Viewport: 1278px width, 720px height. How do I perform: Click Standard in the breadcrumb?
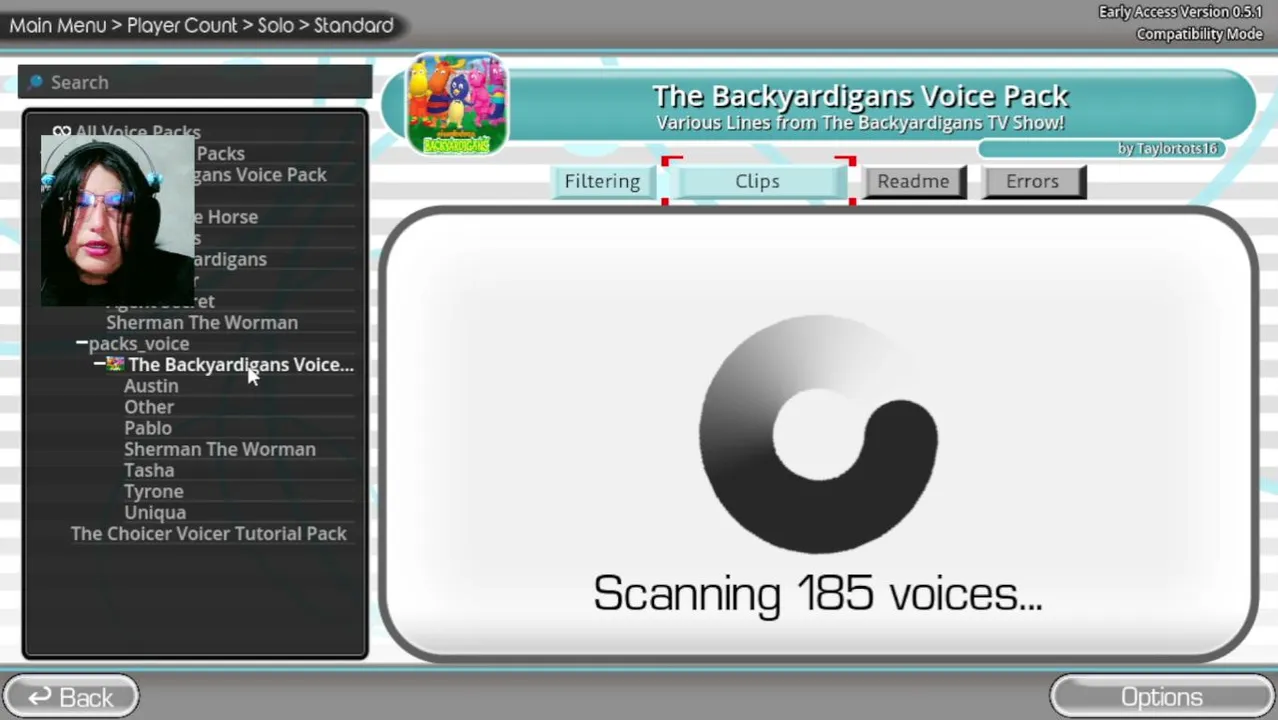[x=354, y=25]
